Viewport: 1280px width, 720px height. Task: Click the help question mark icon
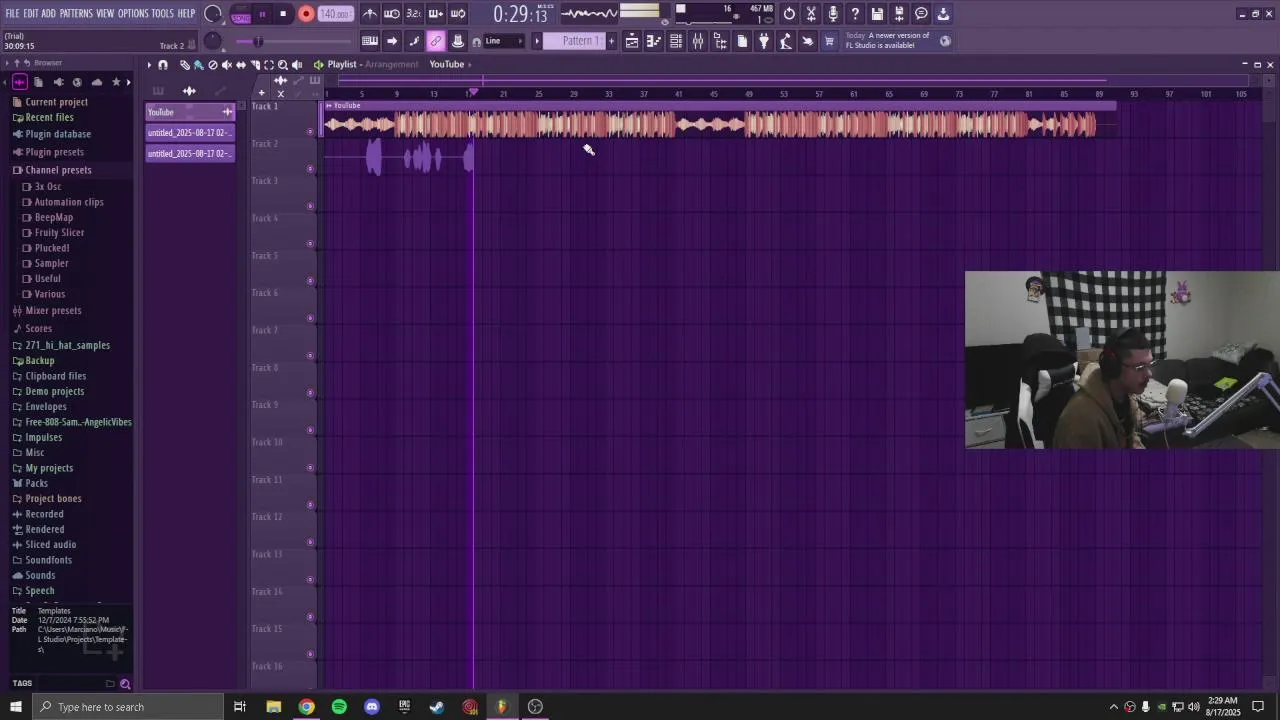pos(855,14)
